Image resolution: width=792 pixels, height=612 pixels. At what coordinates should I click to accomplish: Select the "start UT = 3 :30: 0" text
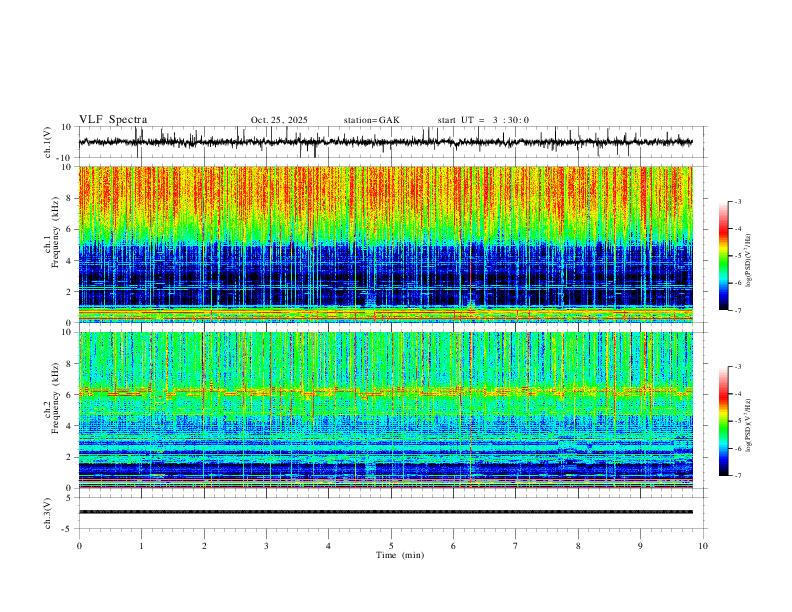(483, 120)
